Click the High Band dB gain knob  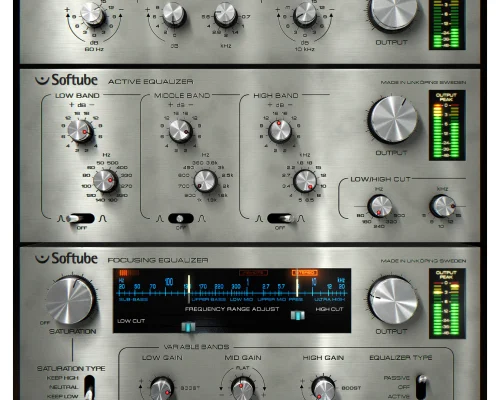coord(280,131)
